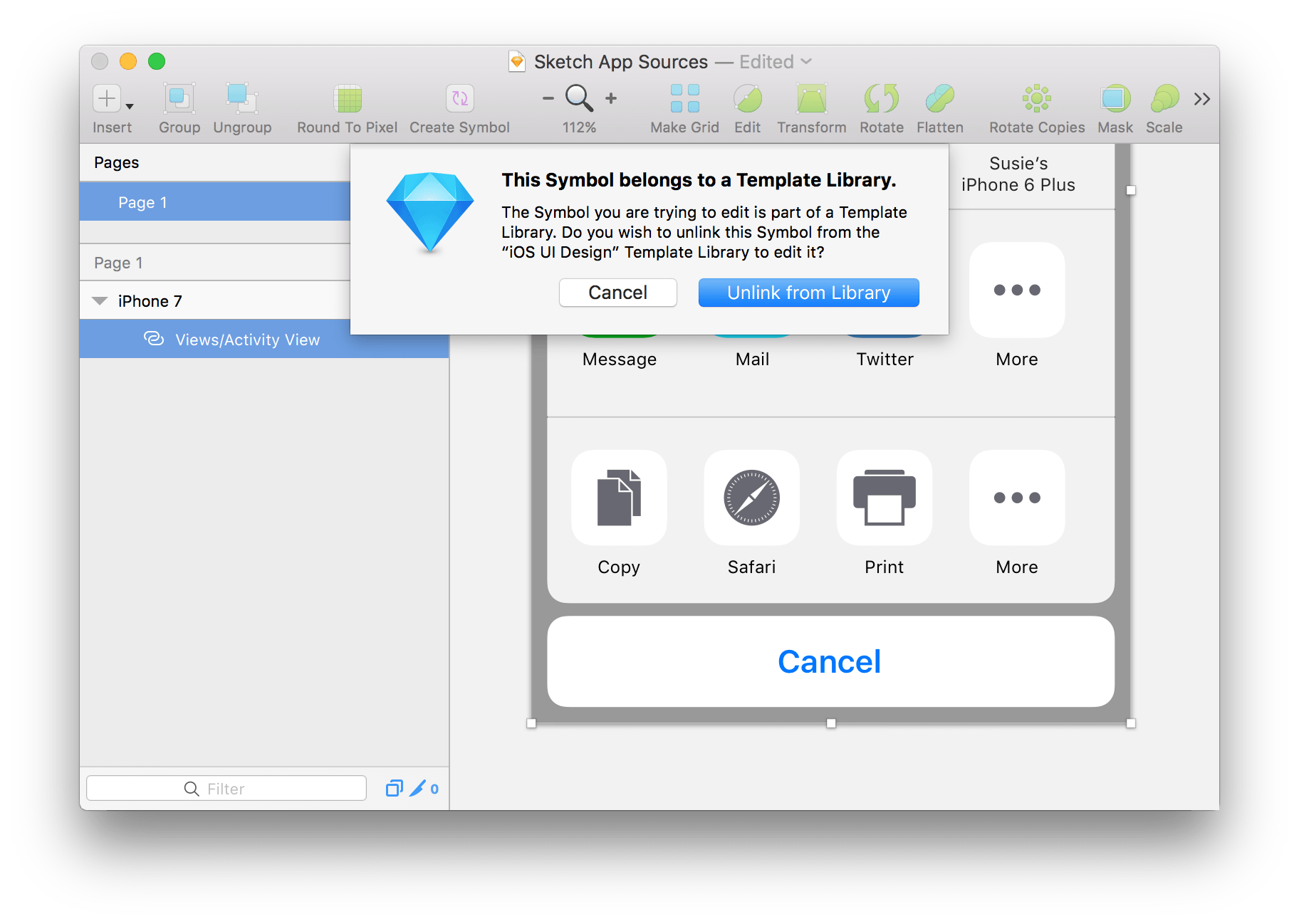
Task: Show more toolbar items via chevrons
Action: (x=1202, y=99)
